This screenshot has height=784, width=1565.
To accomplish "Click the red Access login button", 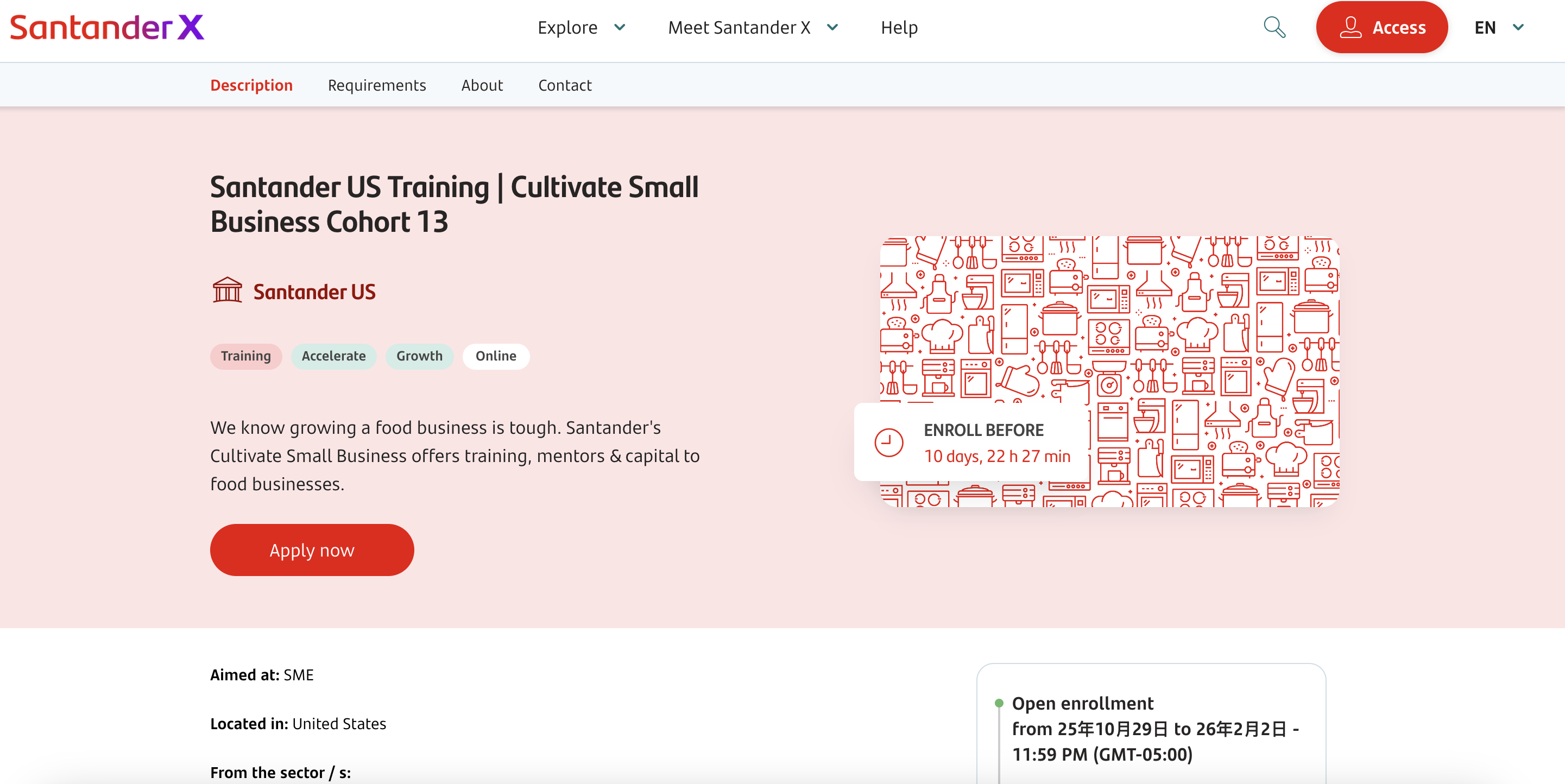I will pos(1381,27).
